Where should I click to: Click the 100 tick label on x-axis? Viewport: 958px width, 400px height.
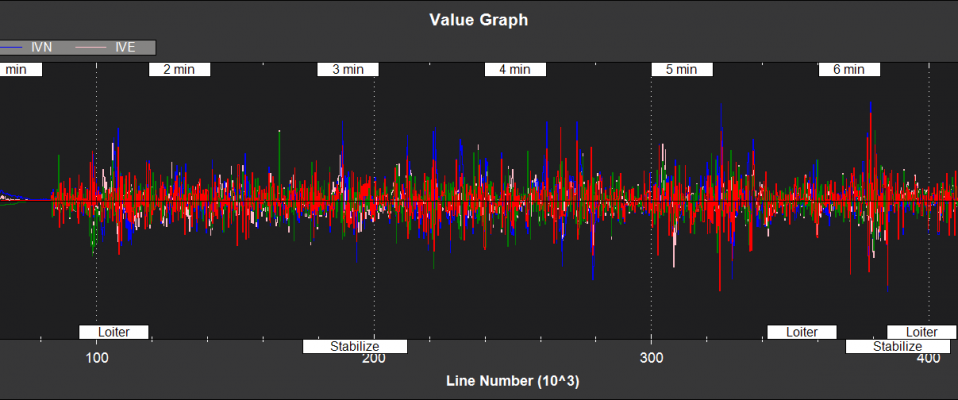(96, 359)
